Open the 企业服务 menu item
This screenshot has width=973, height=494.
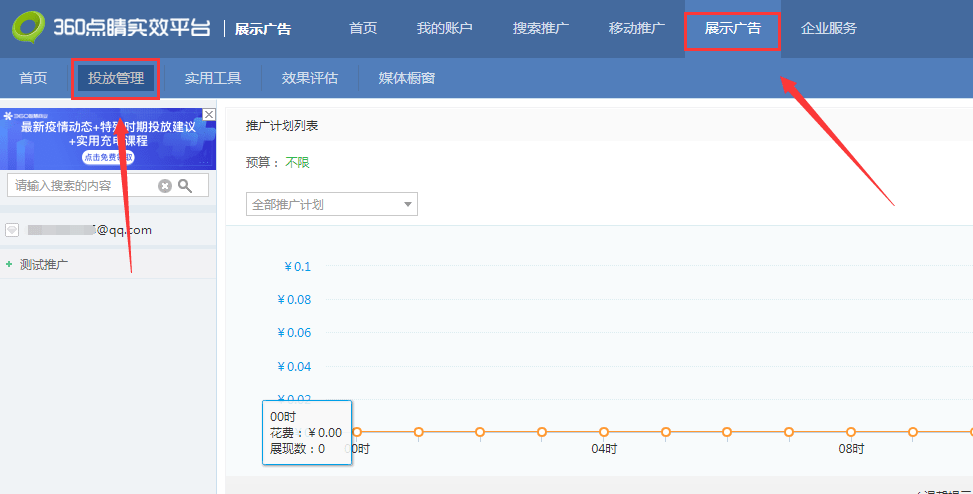[x=828, y=29]
